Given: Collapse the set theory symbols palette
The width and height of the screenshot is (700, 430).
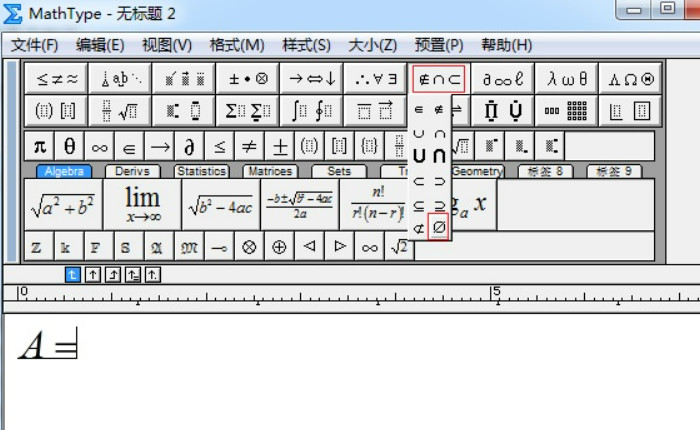Looking at the screenshot, I should (439, 79).
